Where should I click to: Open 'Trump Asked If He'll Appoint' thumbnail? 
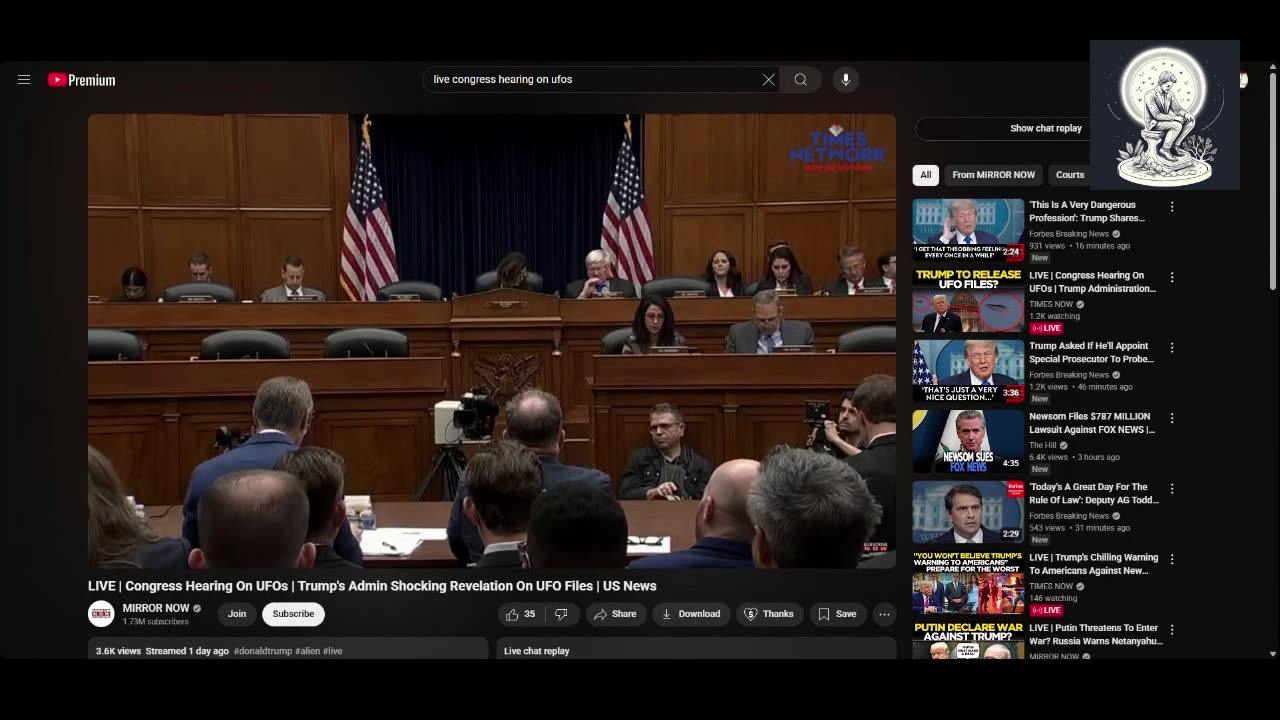[x=968, y=371]
